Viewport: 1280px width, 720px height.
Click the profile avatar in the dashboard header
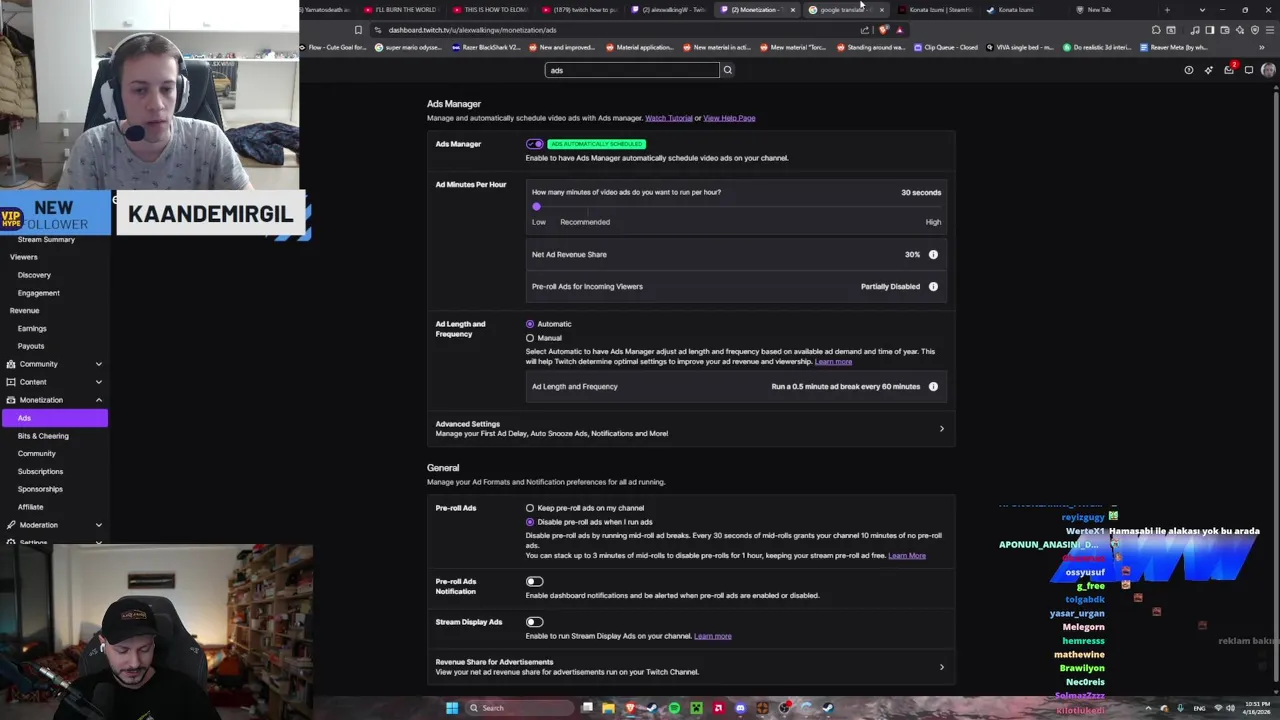[1268, 70]
